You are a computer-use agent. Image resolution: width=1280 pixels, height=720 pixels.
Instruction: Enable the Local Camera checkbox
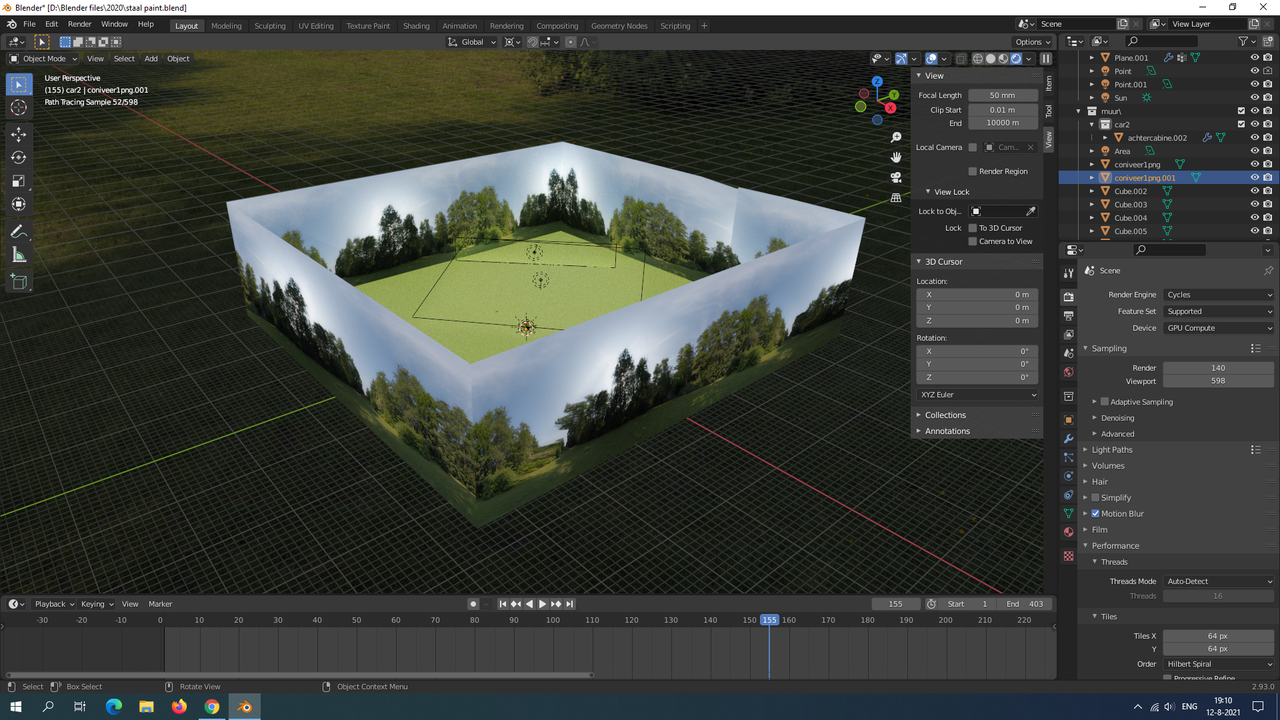coord(973,147)
